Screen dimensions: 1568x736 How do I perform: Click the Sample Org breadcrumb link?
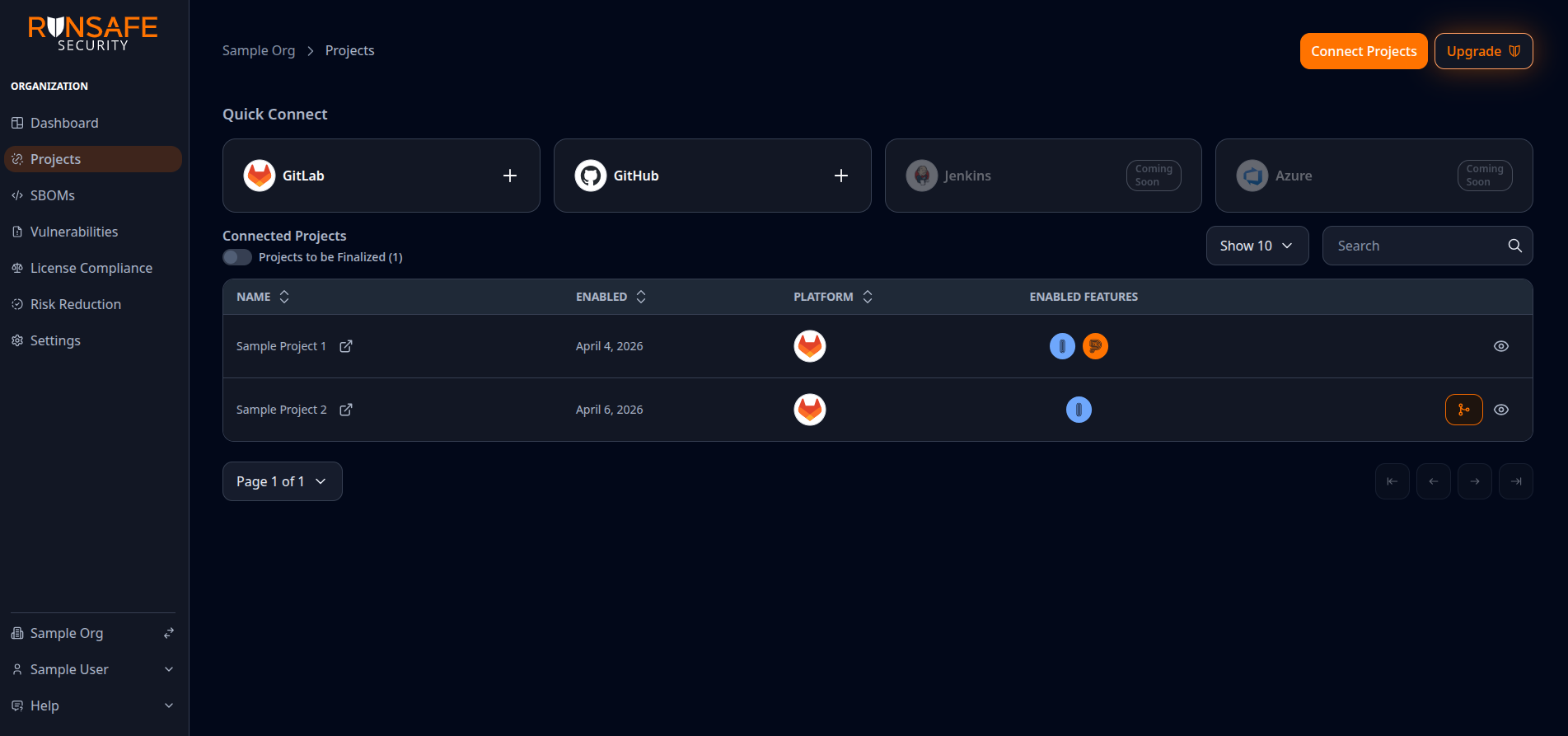click(x=259, y=50)
